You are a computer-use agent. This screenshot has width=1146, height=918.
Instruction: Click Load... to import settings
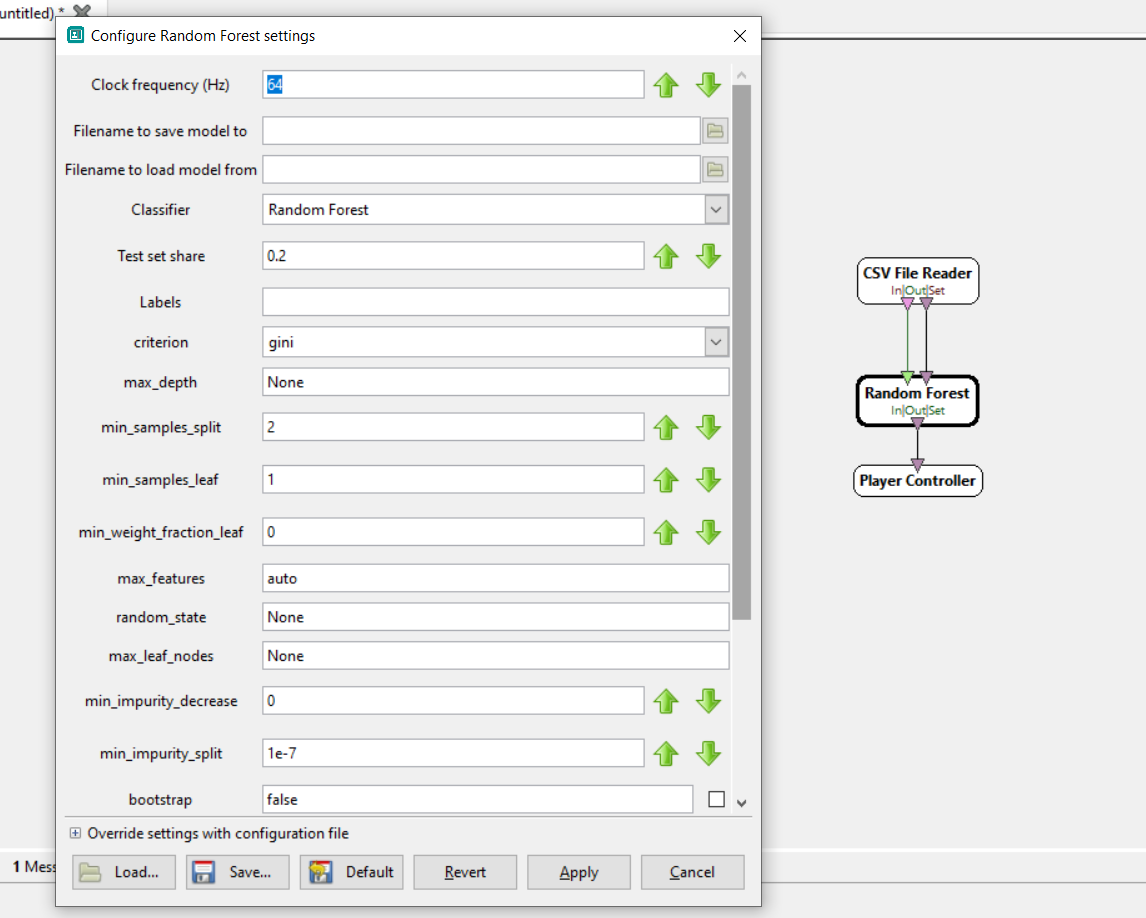(x=123, y=872)
